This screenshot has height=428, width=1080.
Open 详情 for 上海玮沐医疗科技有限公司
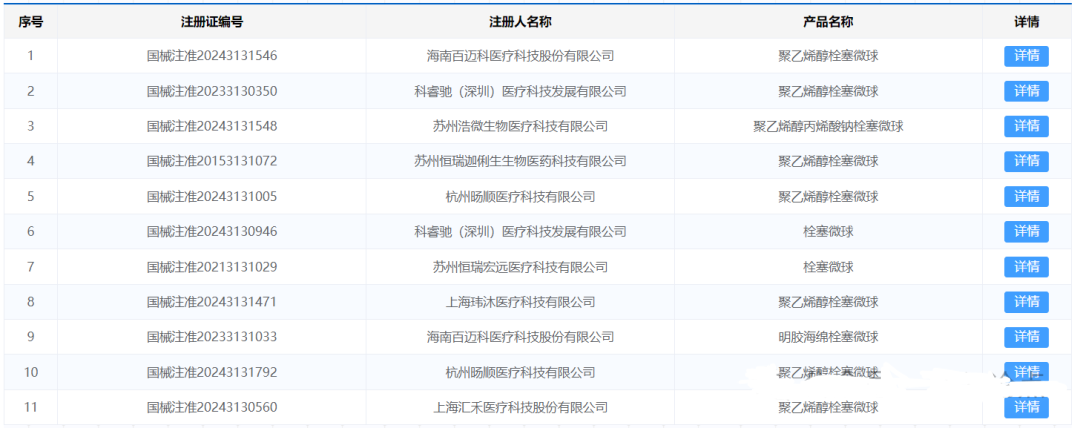[1026, 302]
